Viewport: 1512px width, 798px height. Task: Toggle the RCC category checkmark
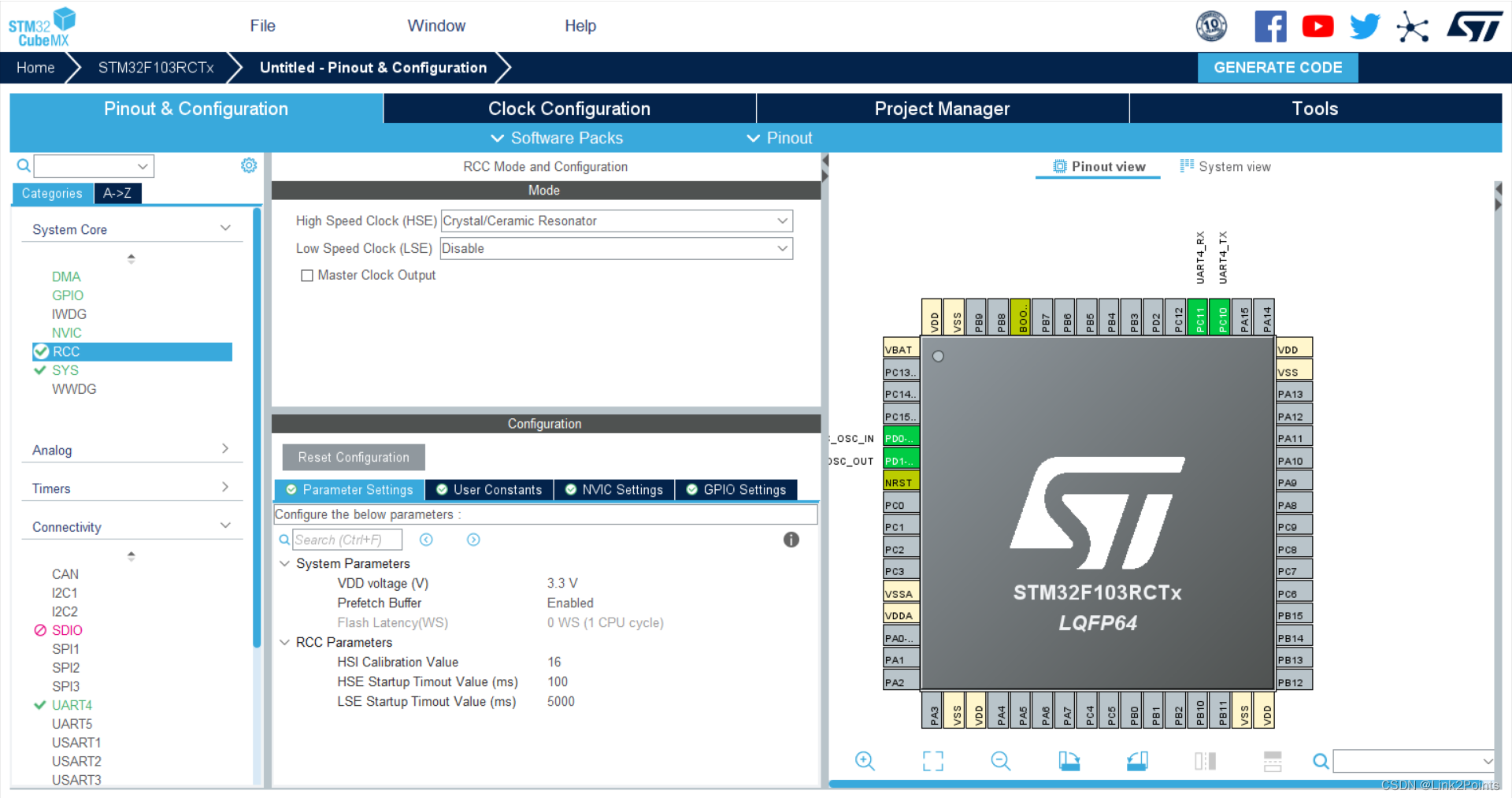tap(42, 351)
